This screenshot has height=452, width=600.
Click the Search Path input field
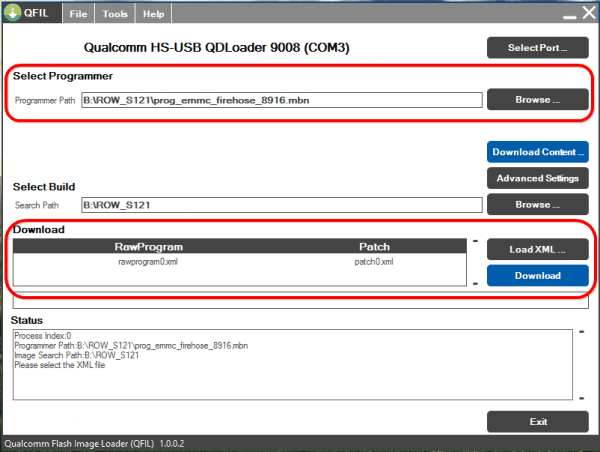(x=282, y=205)
